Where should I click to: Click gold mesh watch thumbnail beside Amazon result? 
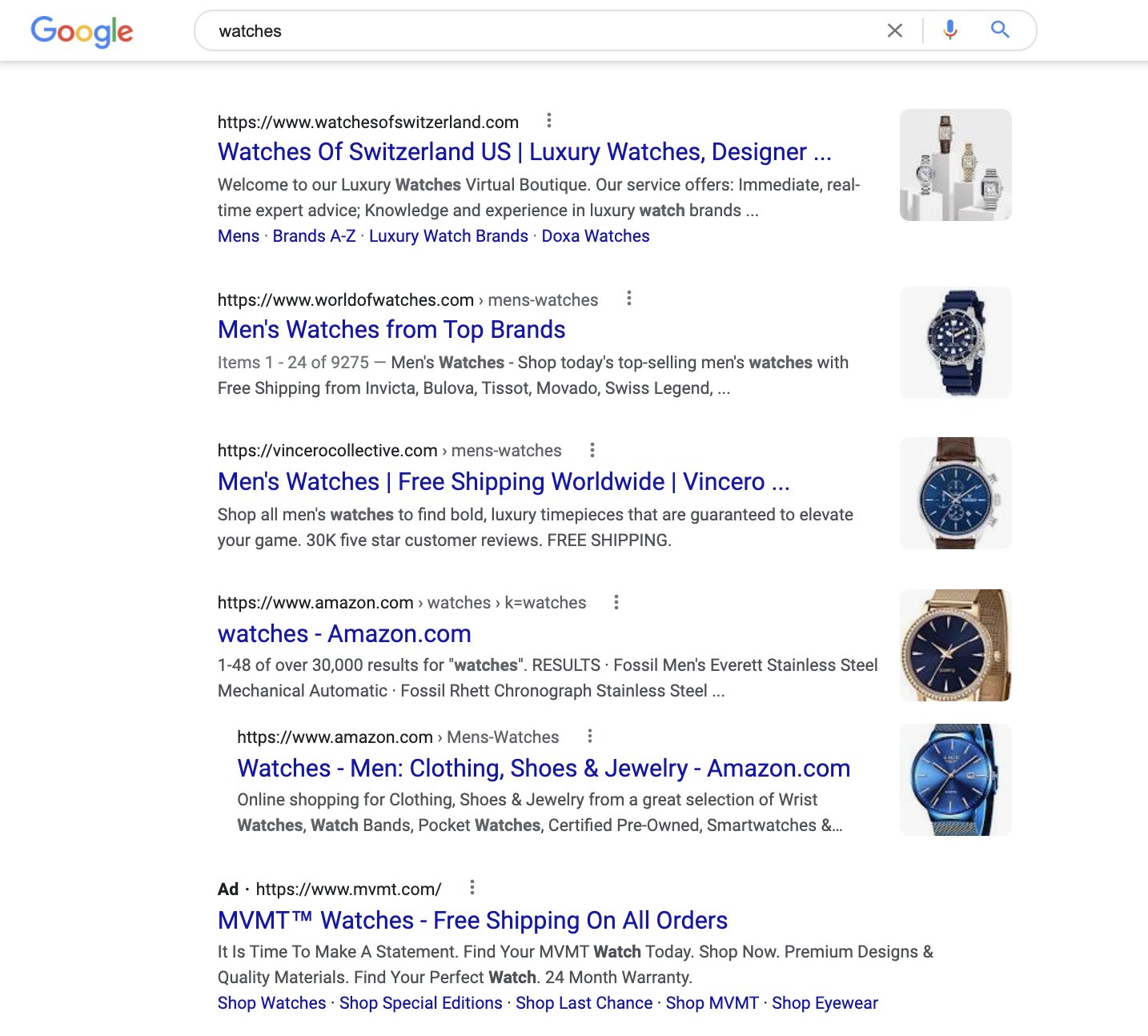tap(956, 645)
